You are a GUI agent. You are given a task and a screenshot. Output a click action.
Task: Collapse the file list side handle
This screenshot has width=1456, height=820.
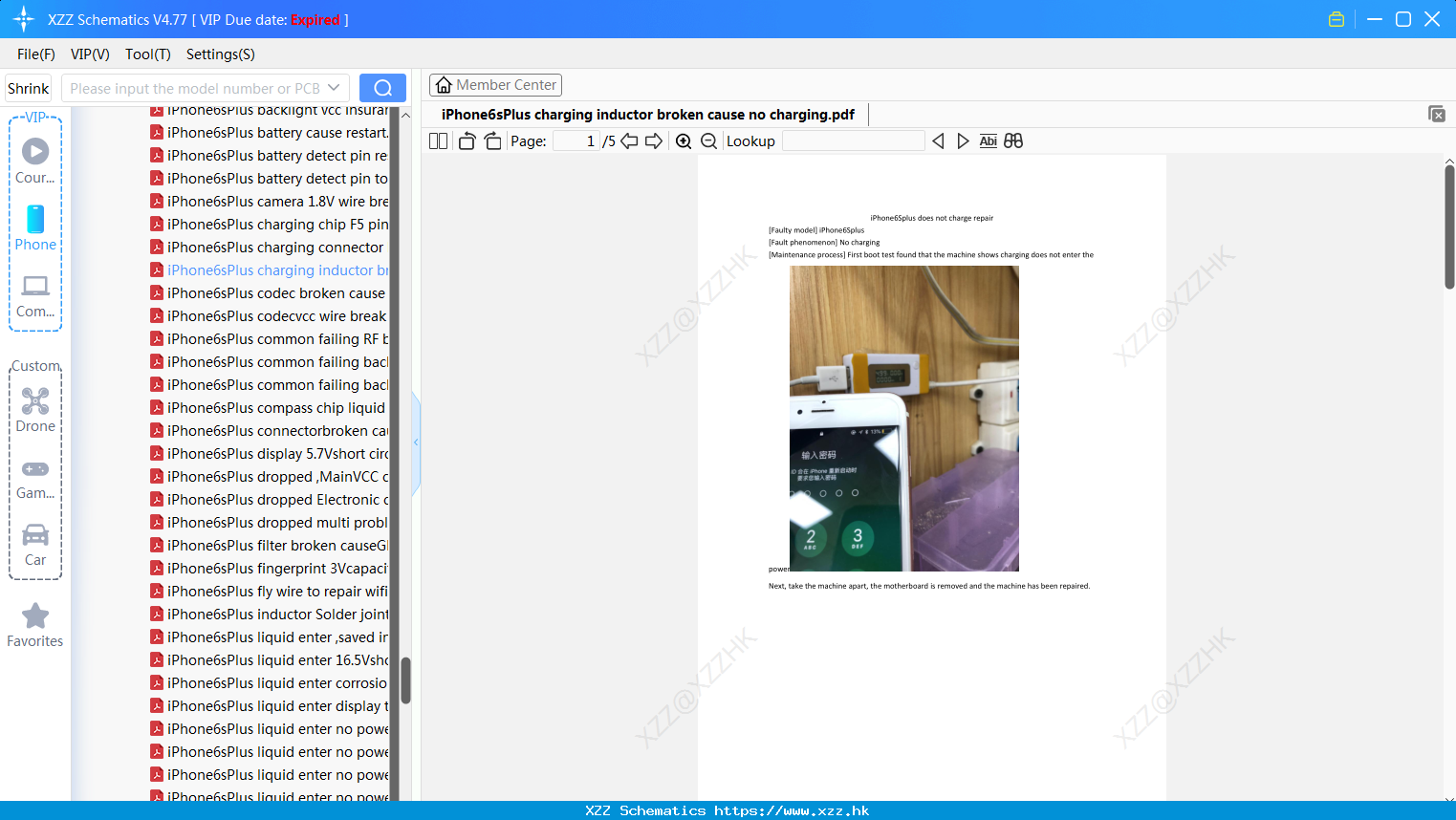point(416,442)
